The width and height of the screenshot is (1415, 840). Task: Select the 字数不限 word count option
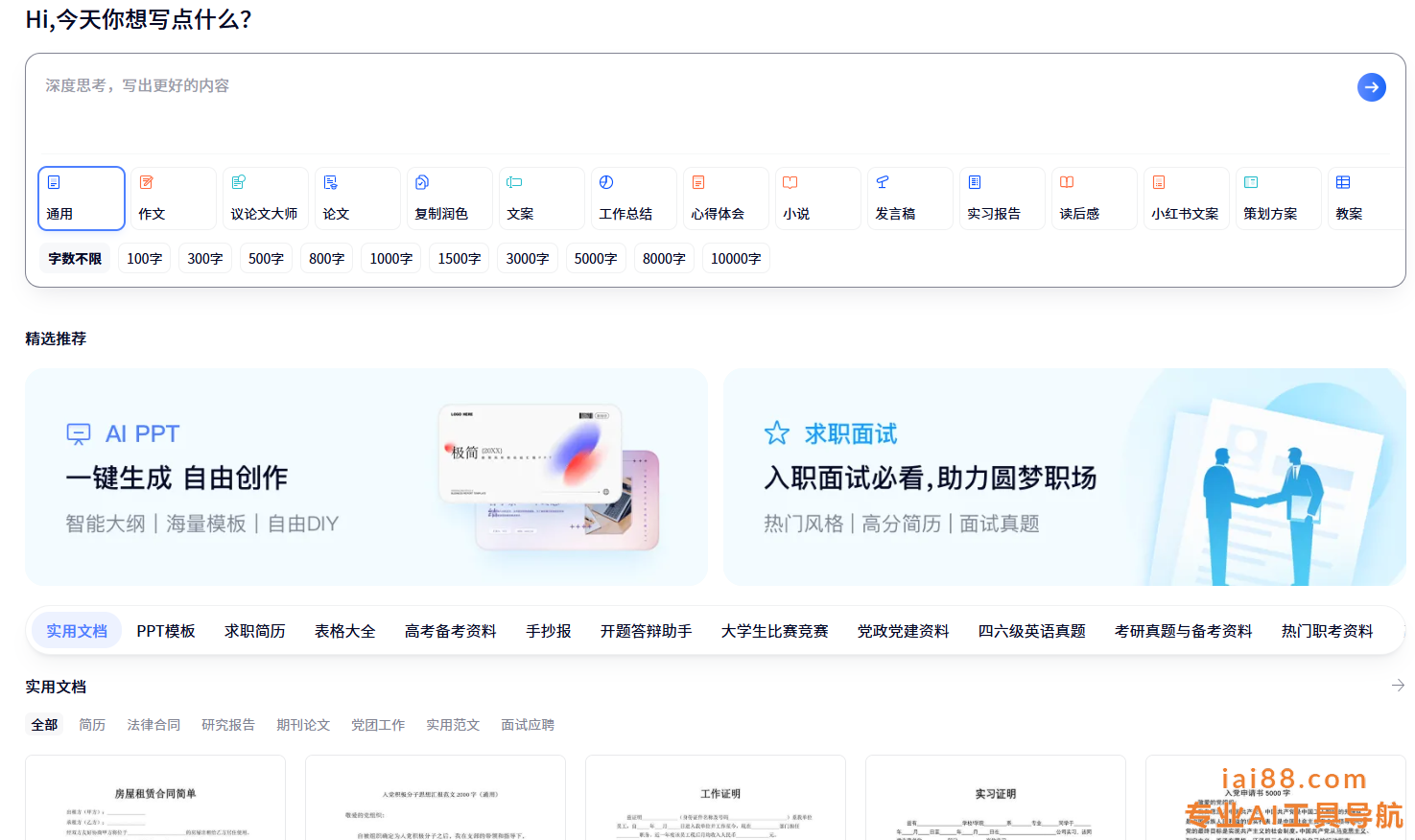click(x=75, y=259)
